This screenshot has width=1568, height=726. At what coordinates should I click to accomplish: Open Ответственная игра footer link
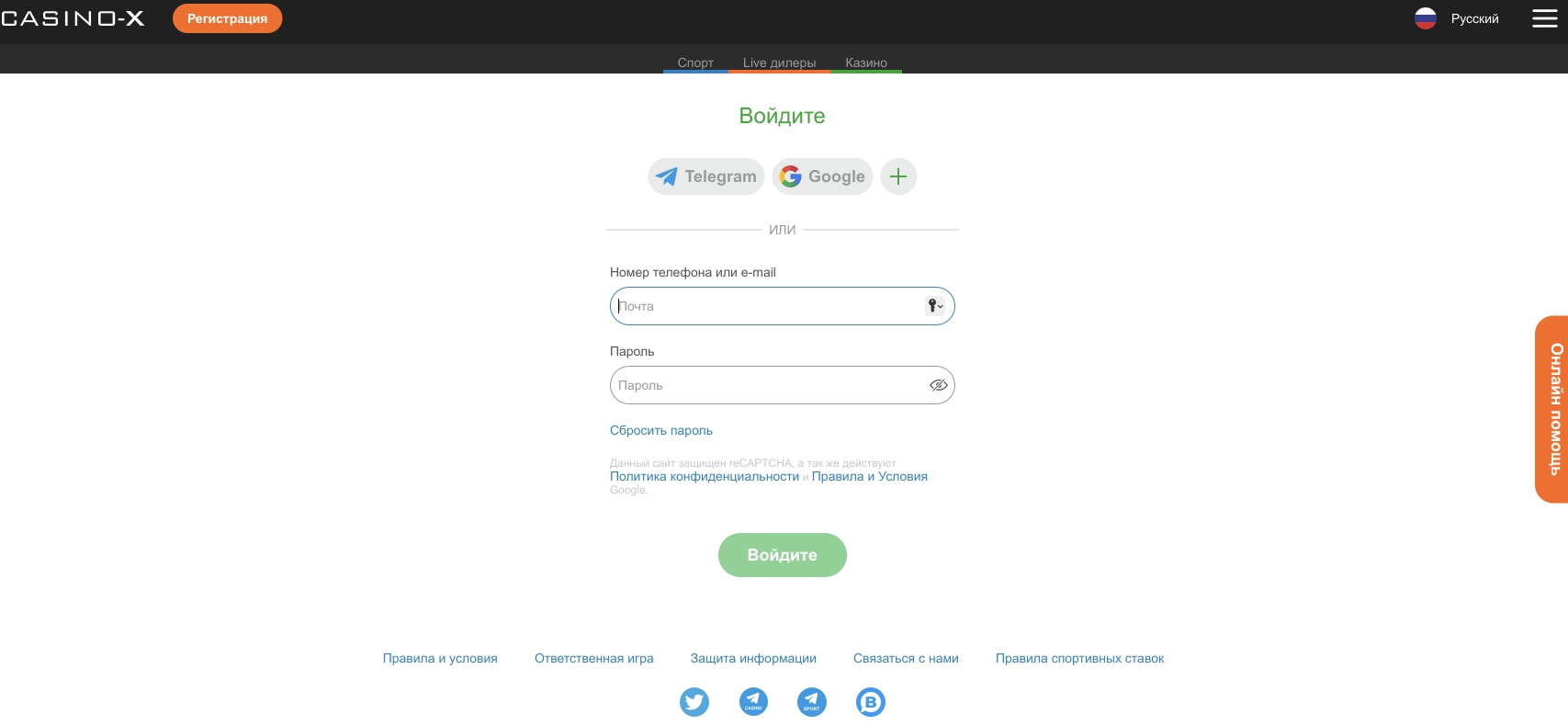click(x=594, y=658)
